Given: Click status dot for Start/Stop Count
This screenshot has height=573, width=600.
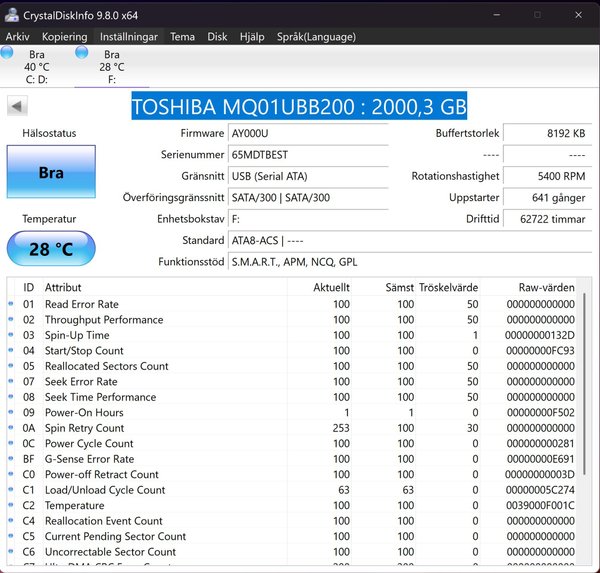Looking at the screenshot, I should (11, 350).
